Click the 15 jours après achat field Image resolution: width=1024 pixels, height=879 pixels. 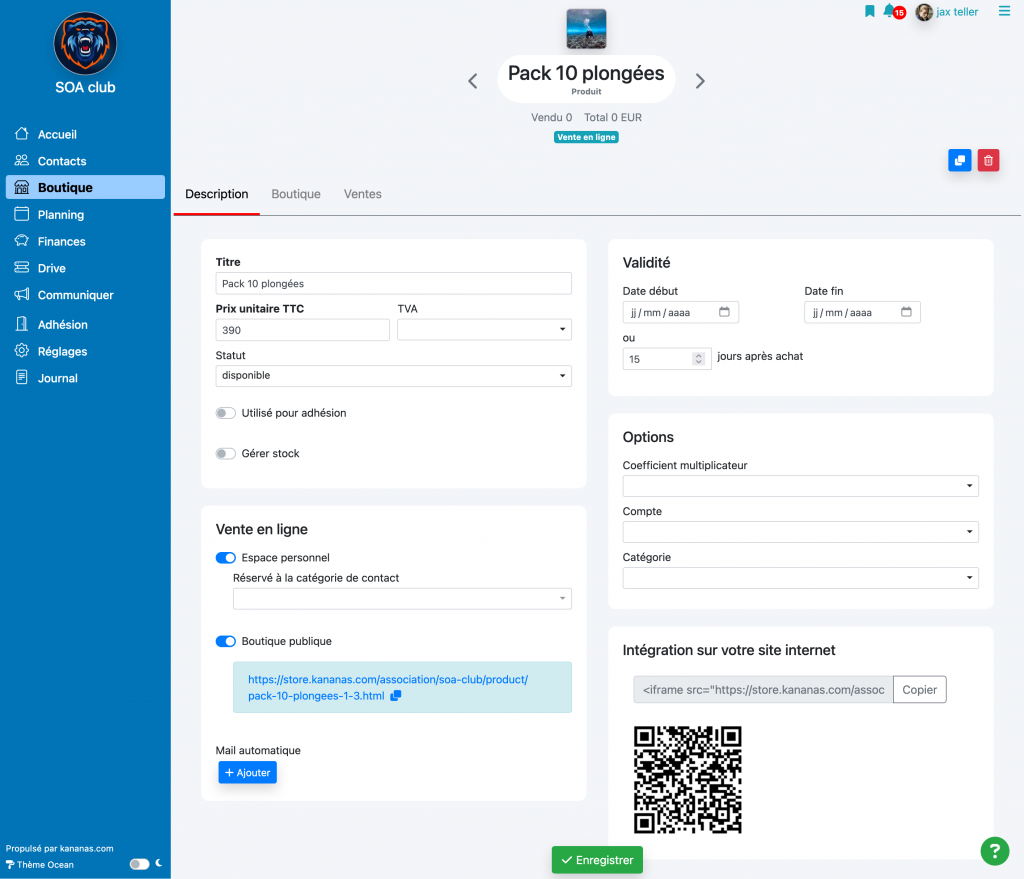[666, 359]
